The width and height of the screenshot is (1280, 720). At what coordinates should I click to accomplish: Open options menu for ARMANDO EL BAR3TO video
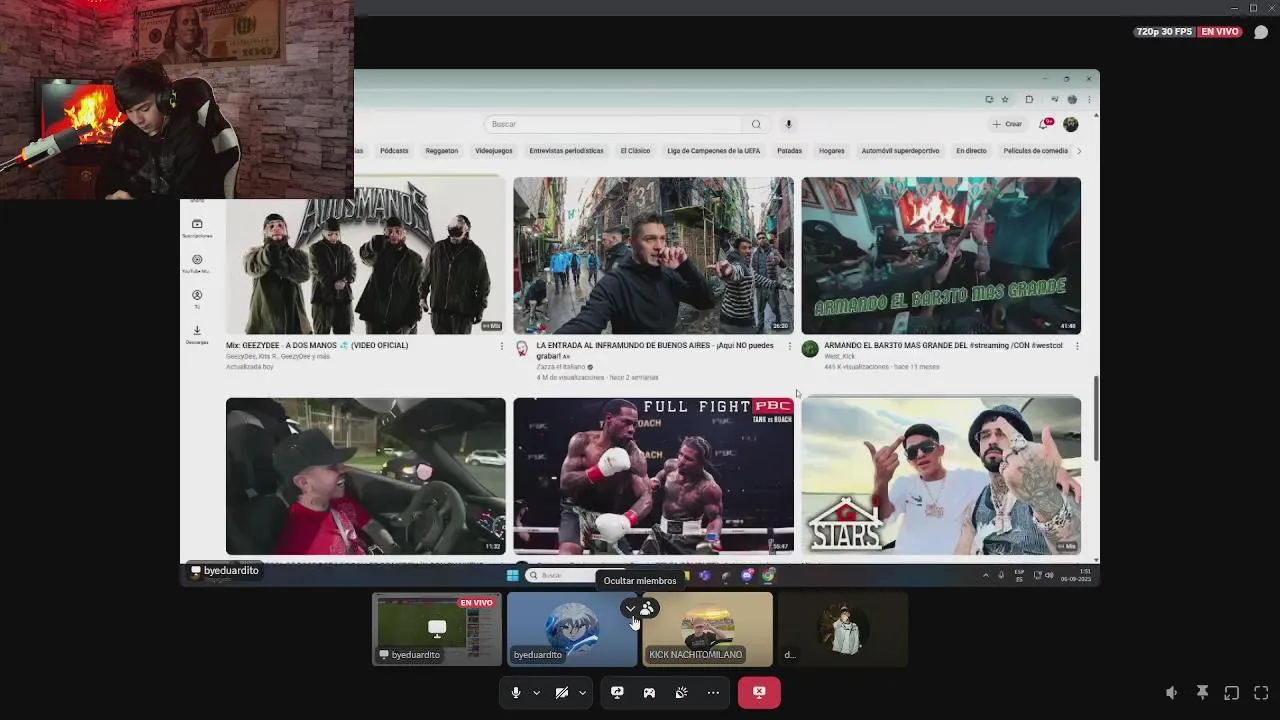click(x=1077, y=346)
